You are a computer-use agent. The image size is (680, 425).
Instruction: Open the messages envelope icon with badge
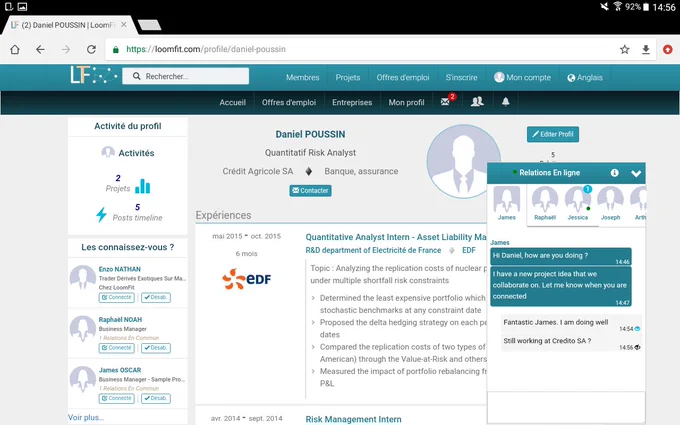pos(445,102)
